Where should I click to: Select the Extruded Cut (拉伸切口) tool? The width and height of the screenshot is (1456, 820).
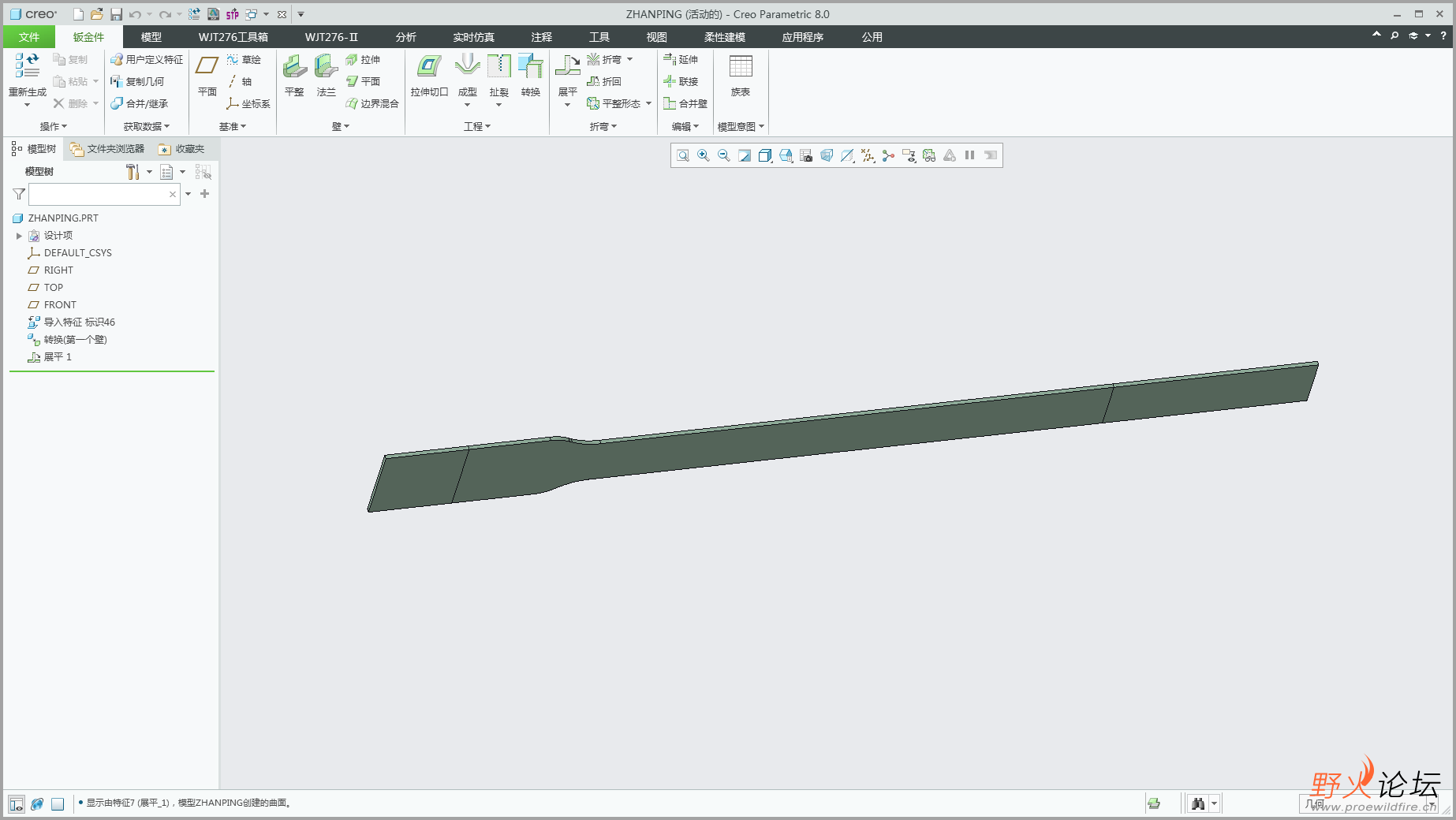pos(429,75)
